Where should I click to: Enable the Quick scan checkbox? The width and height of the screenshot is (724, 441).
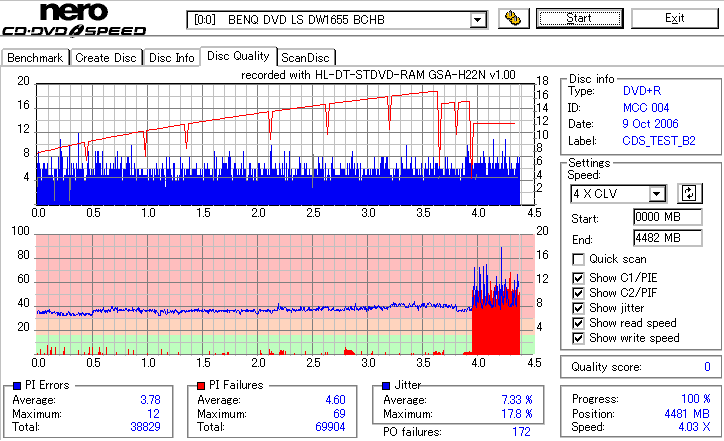pos(578,259)
